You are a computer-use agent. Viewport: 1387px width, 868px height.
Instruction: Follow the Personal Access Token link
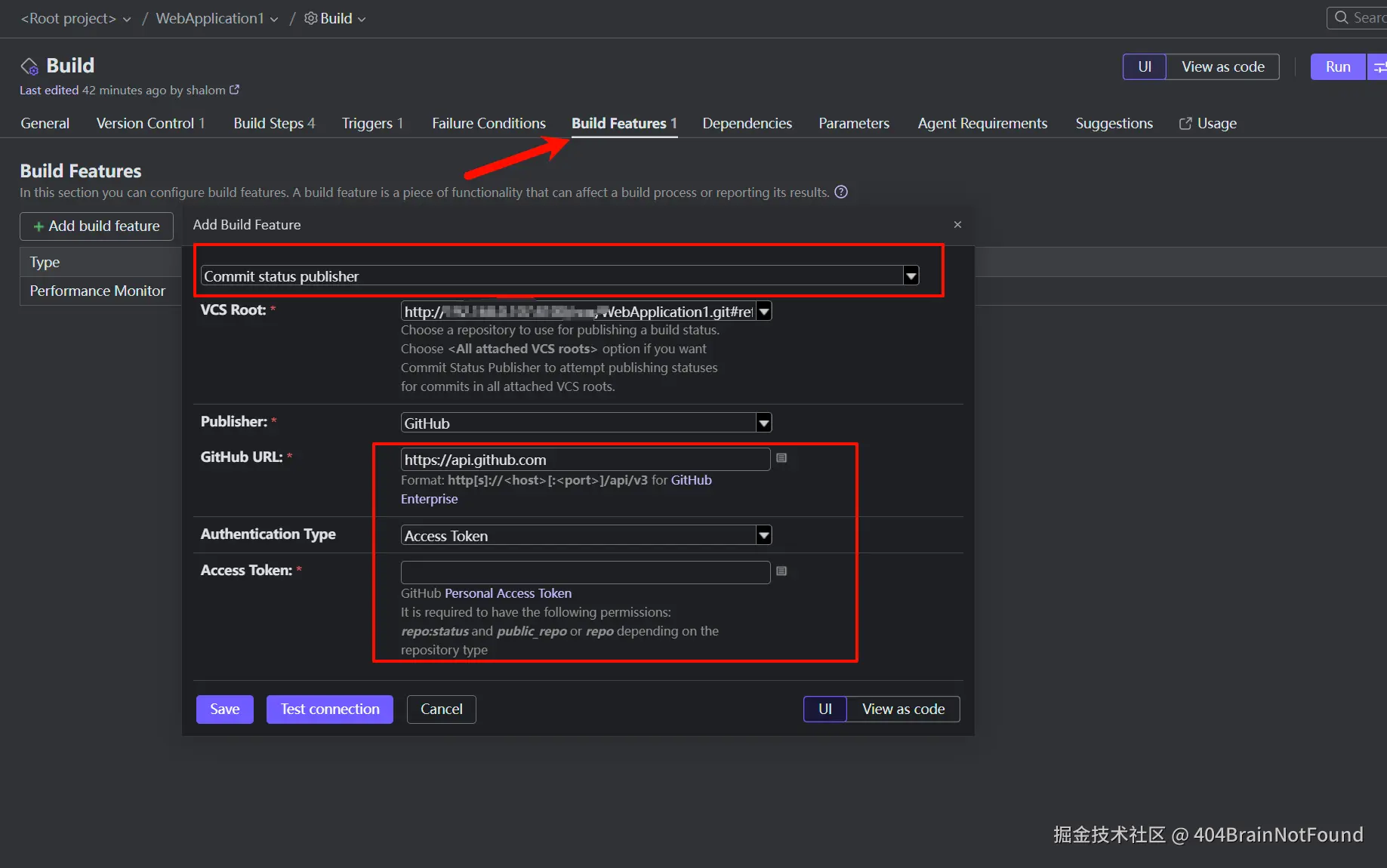(x=507, y=594)
